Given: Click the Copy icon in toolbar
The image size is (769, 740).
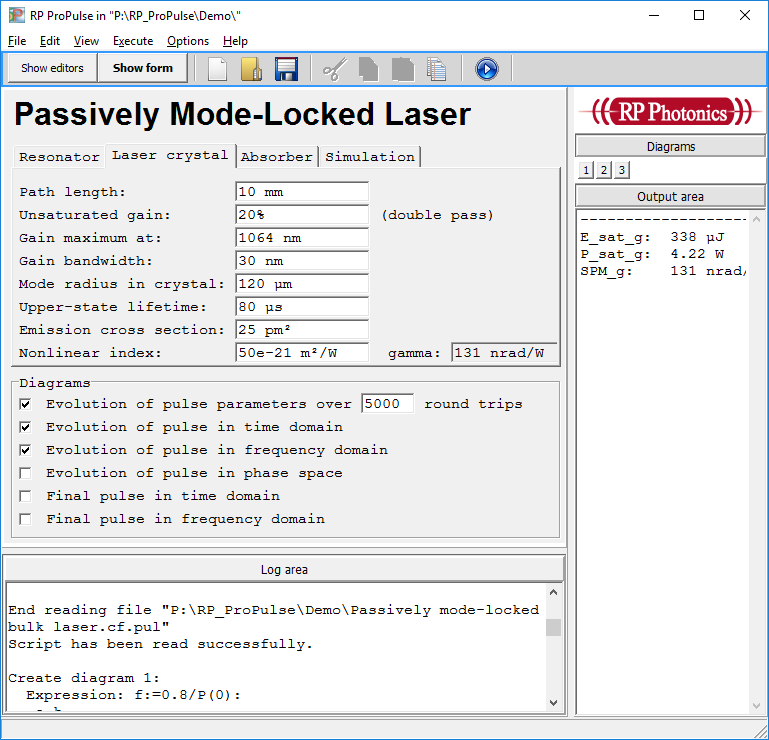Looking at the screenshot, I should [x=368, y=69].
